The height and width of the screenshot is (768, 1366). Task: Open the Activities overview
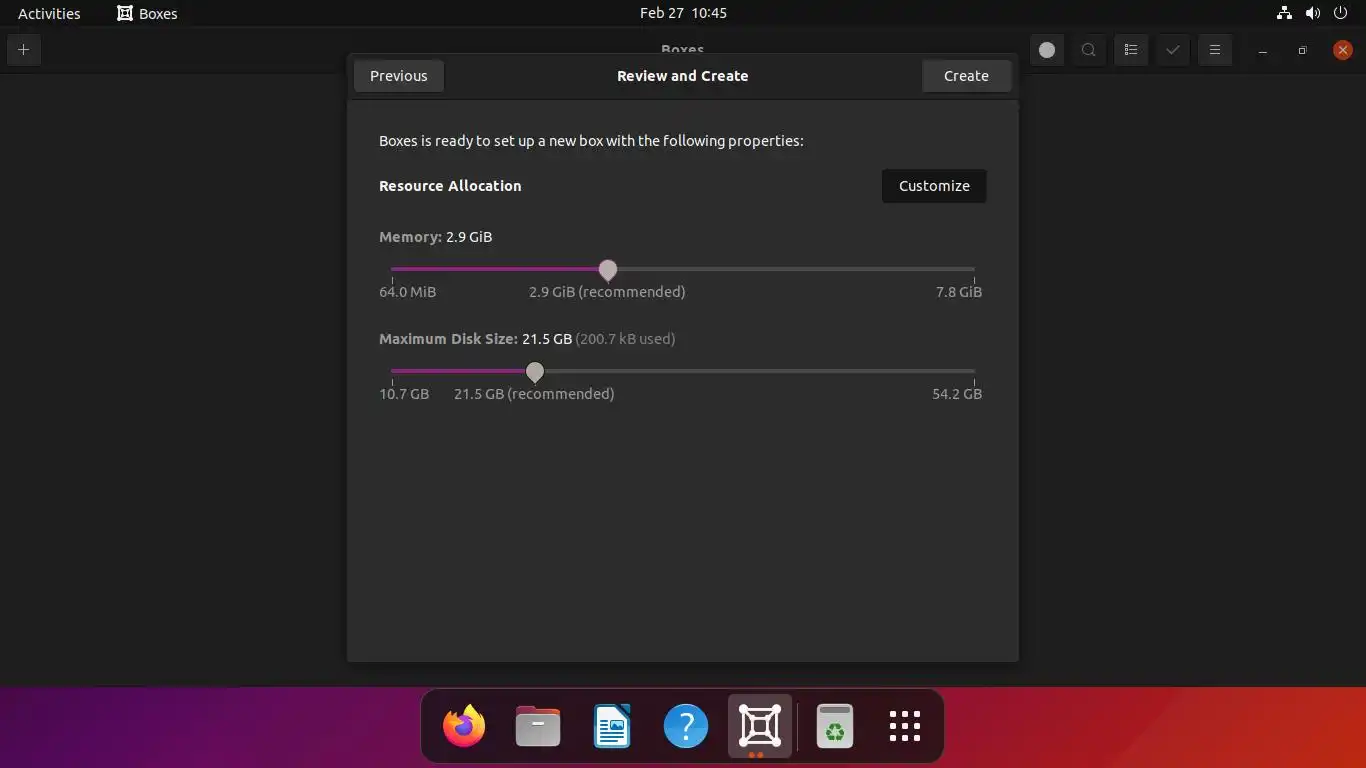point(49,13)
